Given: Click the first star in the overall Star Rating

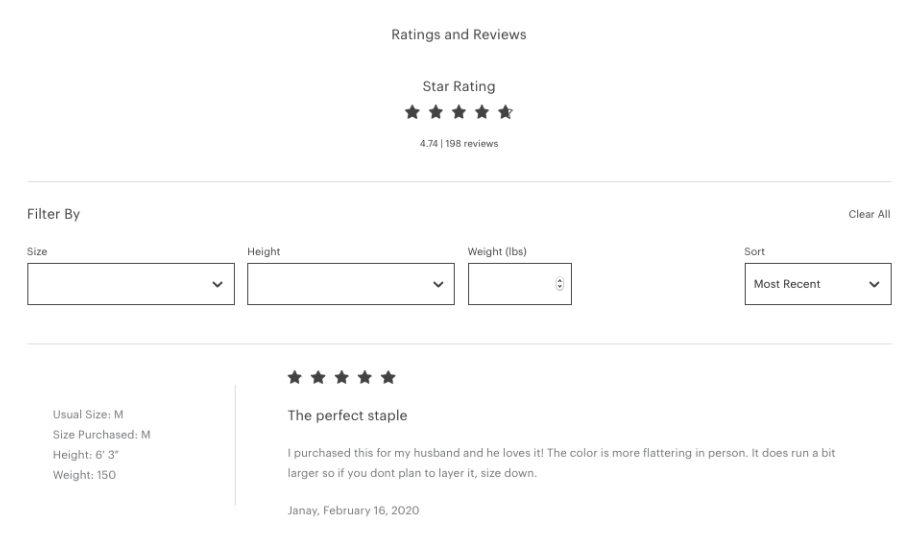Looking at the screenshot, I should click(411, 112).
